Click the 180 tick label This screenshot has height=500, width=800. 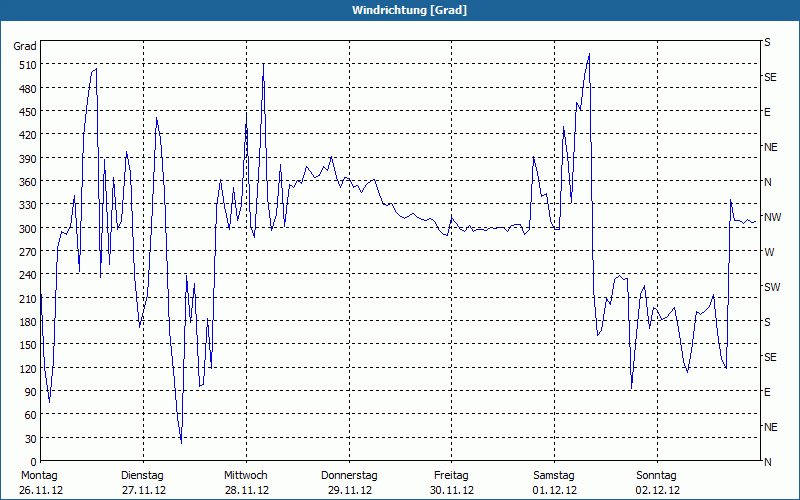(x=28, y=322)
